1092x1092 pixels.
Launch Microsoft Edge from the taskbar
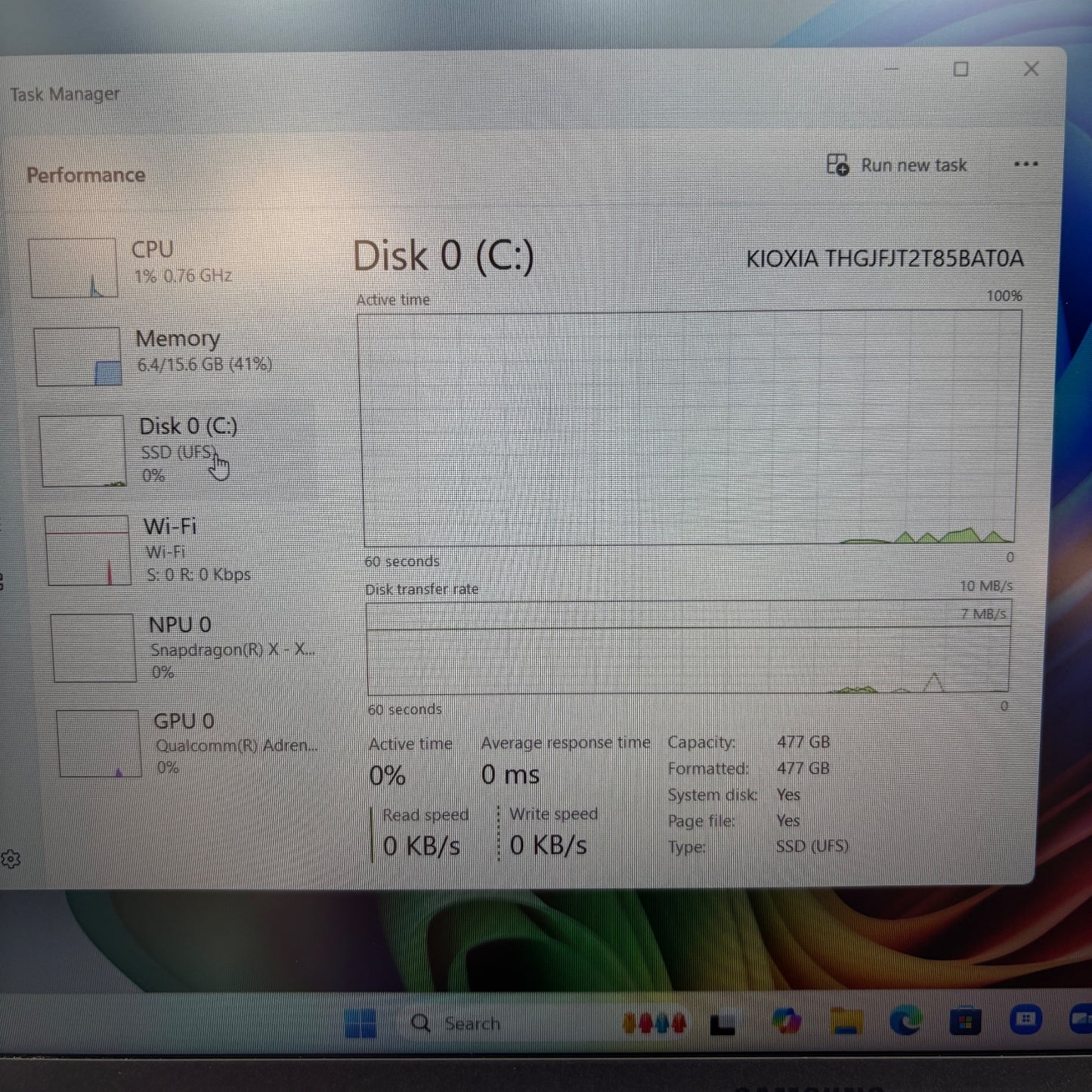905,1022
